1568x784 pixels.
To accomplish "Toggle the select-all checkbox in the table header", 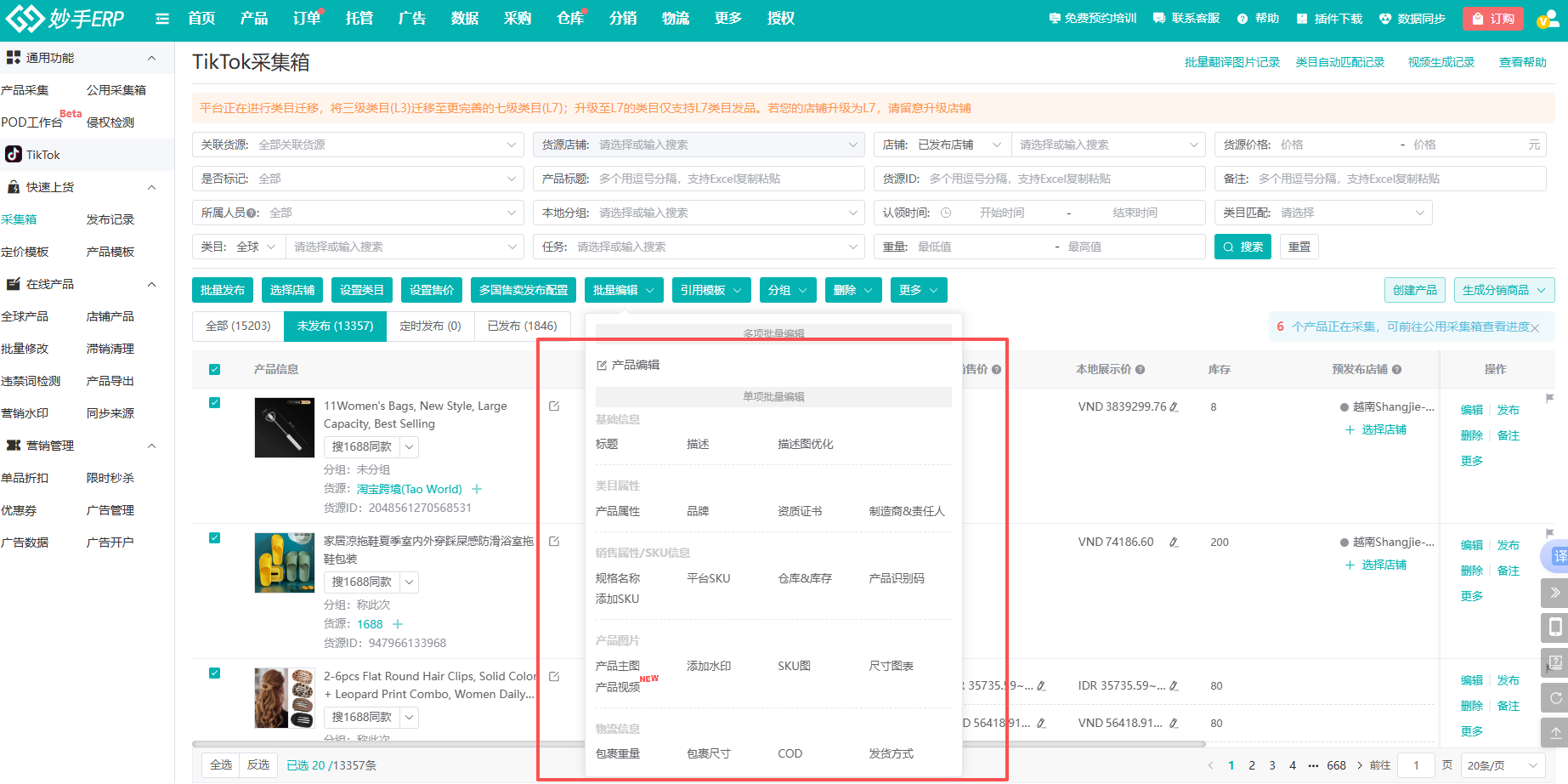I will [x=214, y=370].
